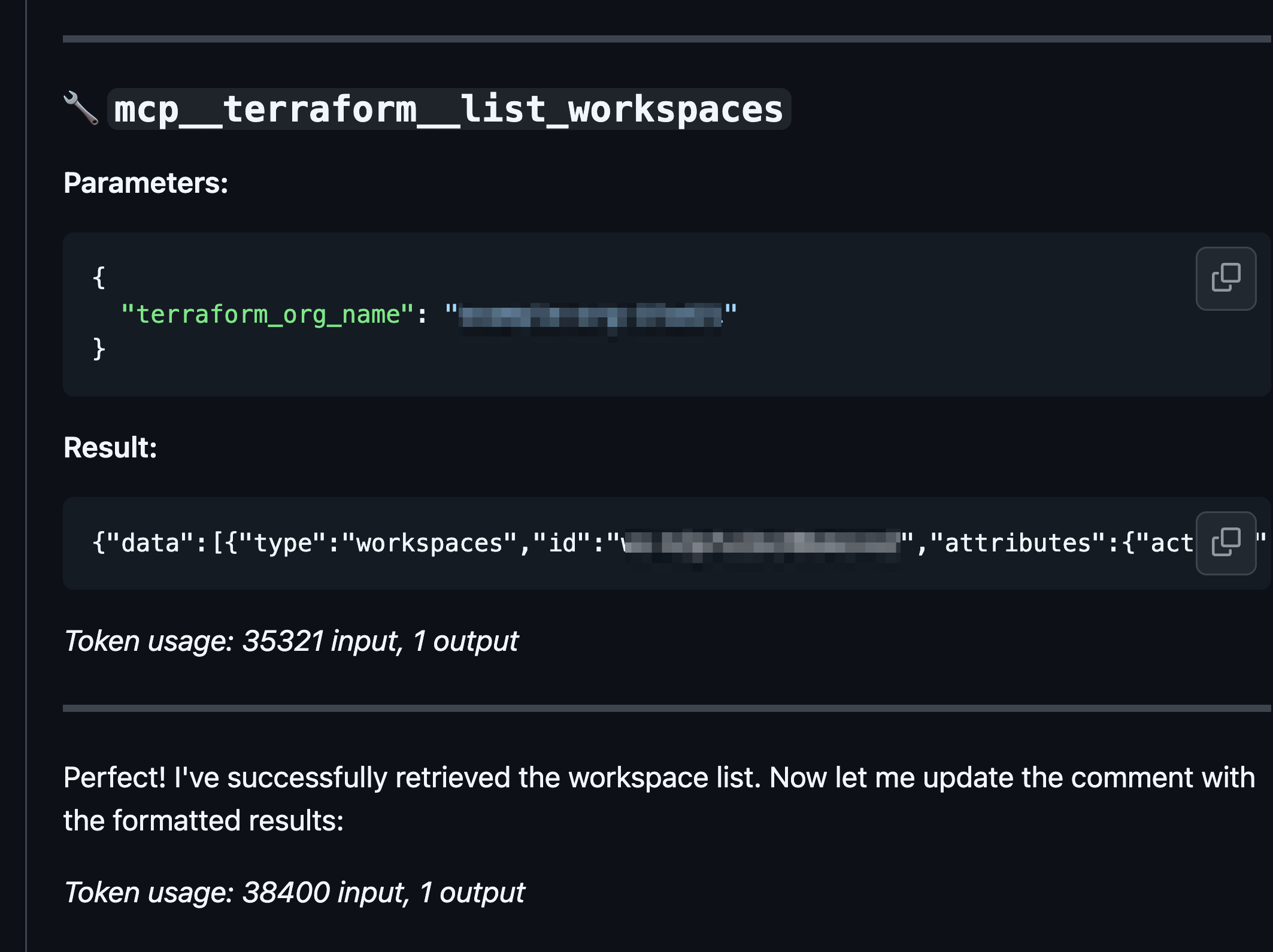Select the terraform_org_name key in the JSON
Screen dimensions: 1273x952
click(x=263, y=313)
